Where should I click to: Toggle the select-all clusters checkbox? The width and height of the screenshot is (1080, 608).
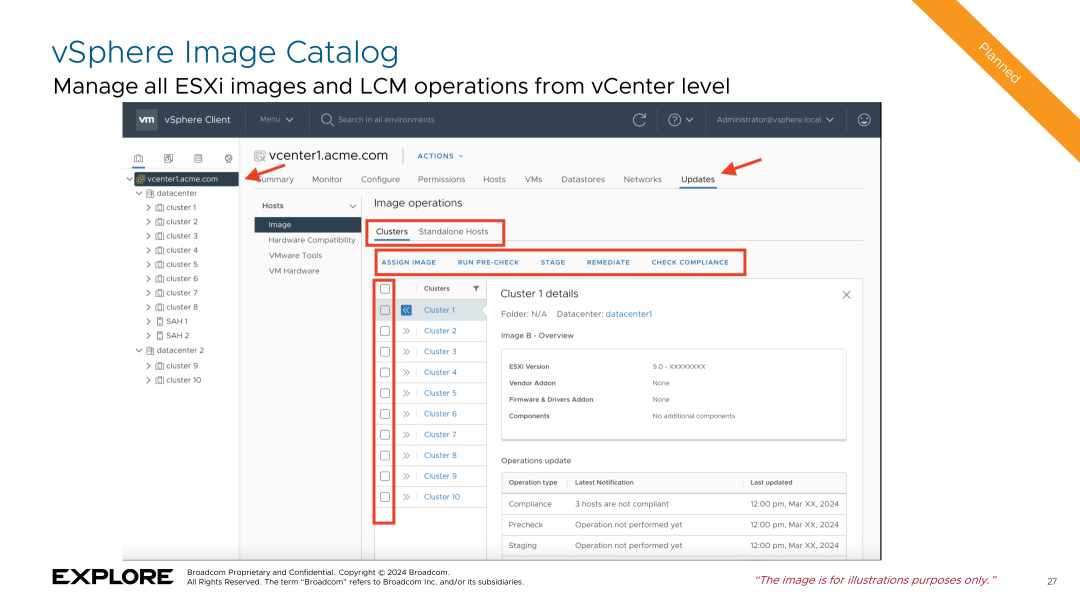click(385, 289)
